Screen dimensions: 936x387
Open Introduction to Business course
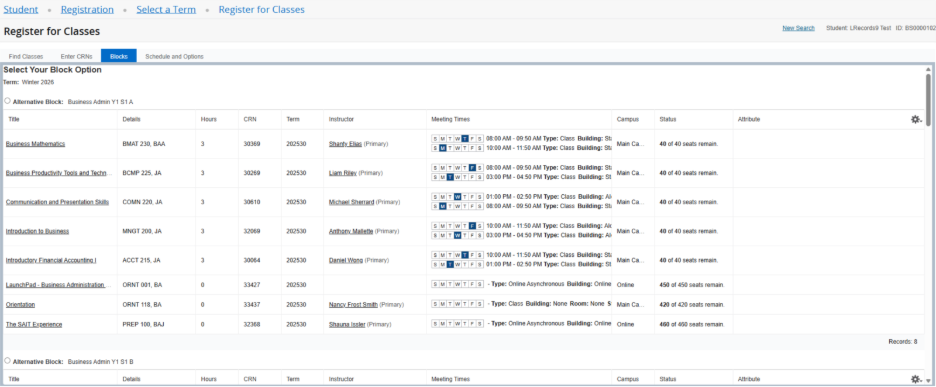coord(37,231)
